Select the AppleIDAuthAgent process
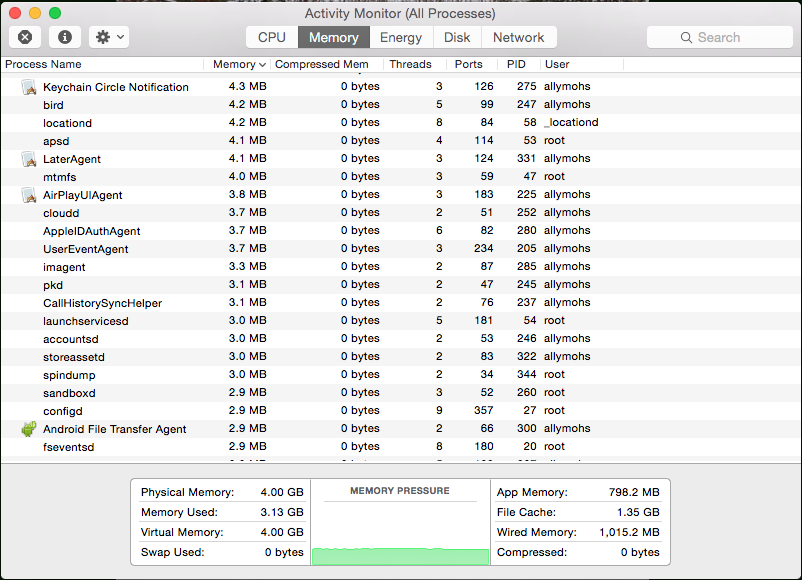802x580 pixels. [401, 231]
